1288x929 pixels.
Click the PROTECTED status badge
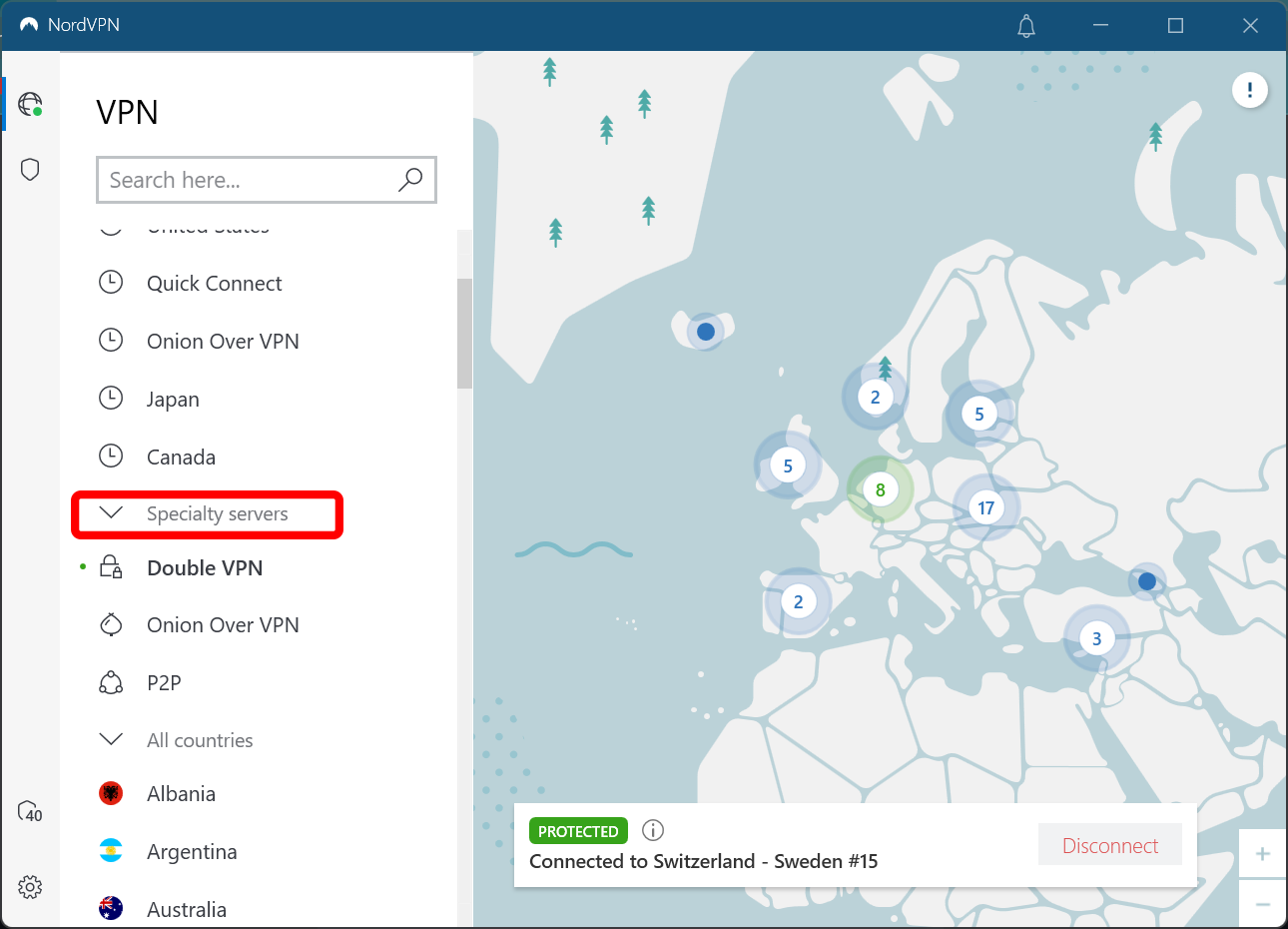(578, 831)
